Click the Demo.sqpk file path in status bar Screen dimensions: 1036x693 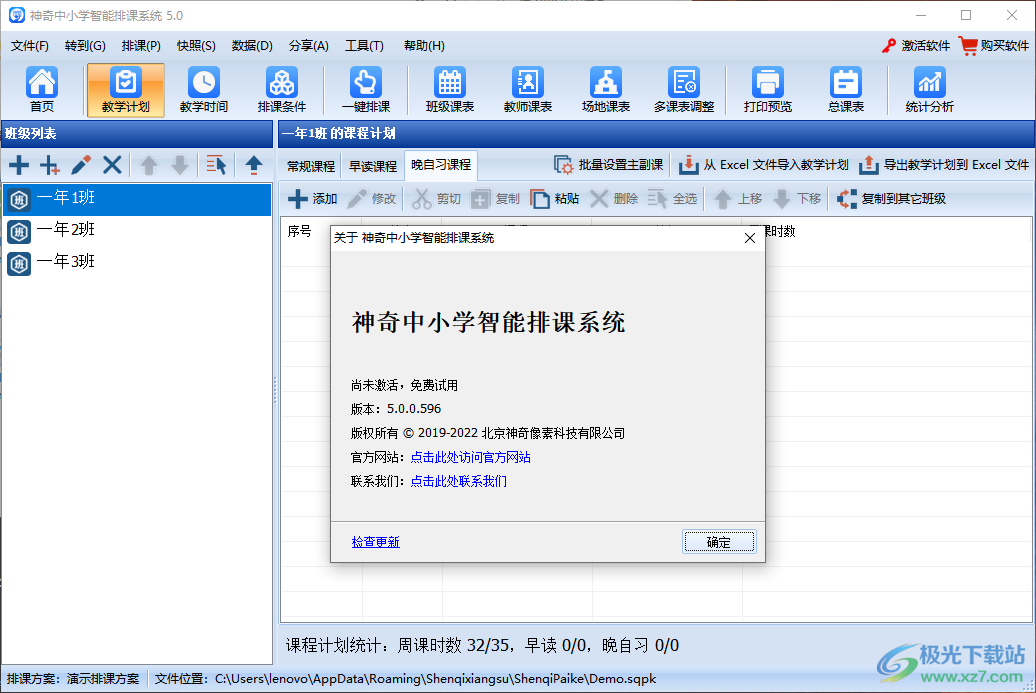435,678
